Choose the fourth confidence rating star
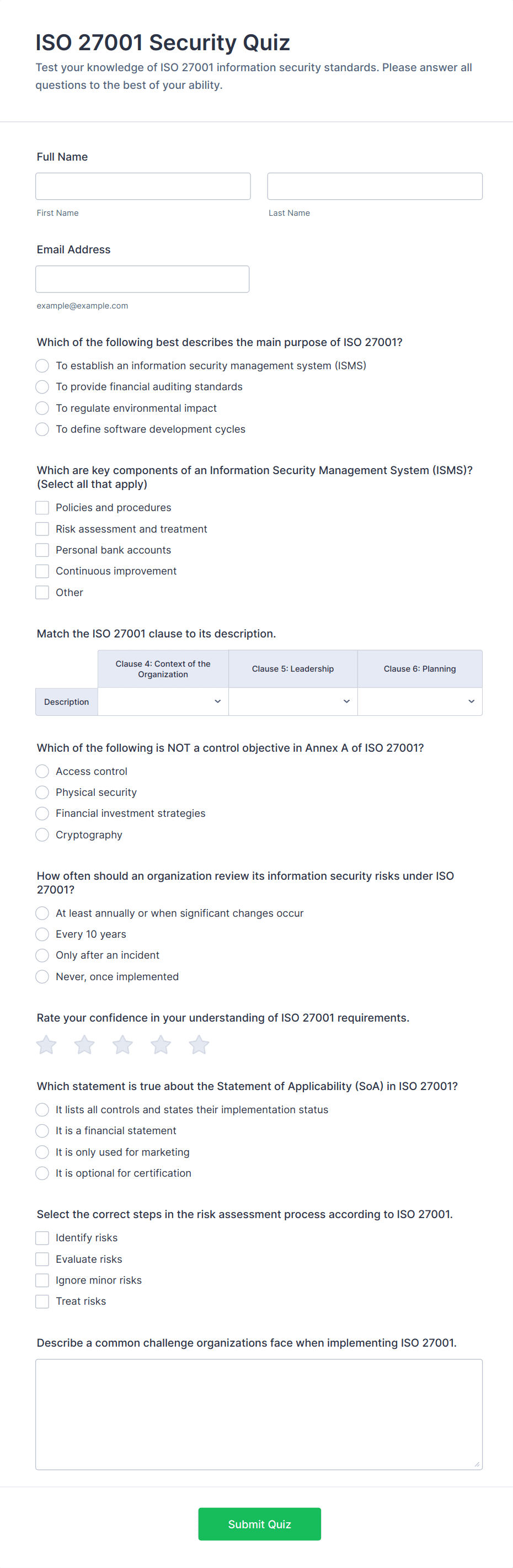The image size is (513, 1568). coord(161,1045)
